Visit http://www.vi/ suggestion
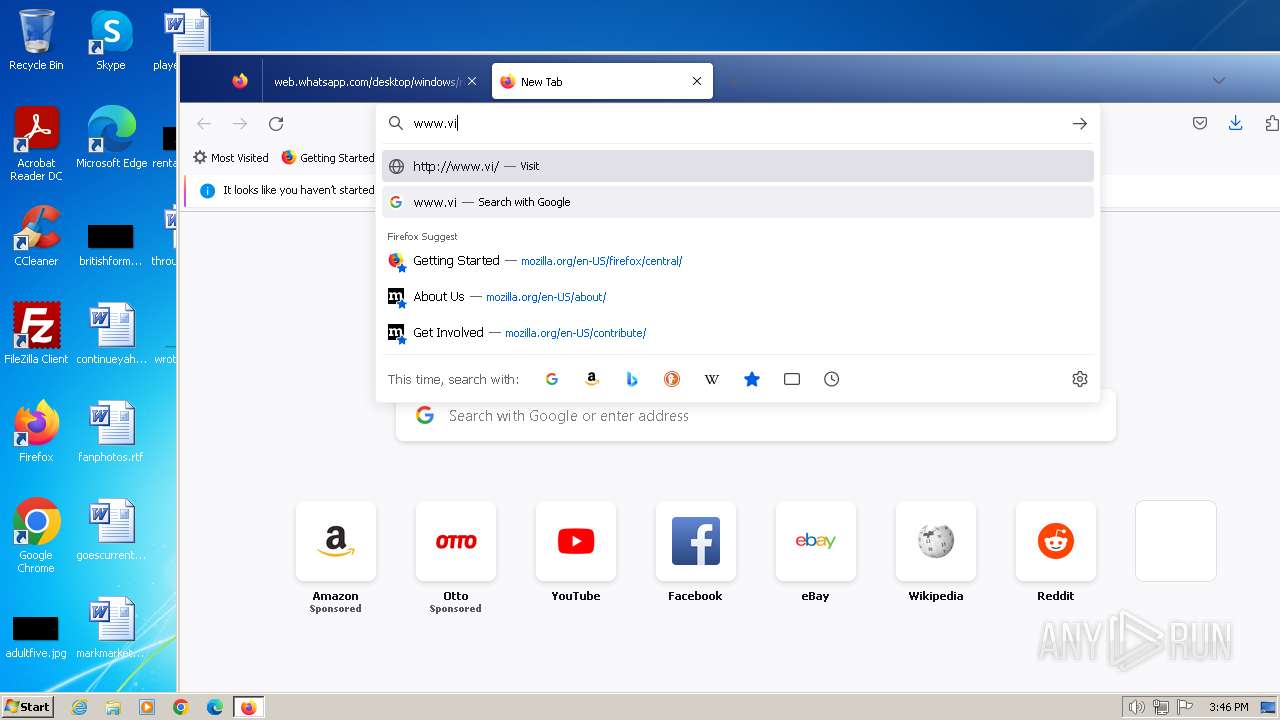Screen dimensions: 1280x720 coord(738,166)
